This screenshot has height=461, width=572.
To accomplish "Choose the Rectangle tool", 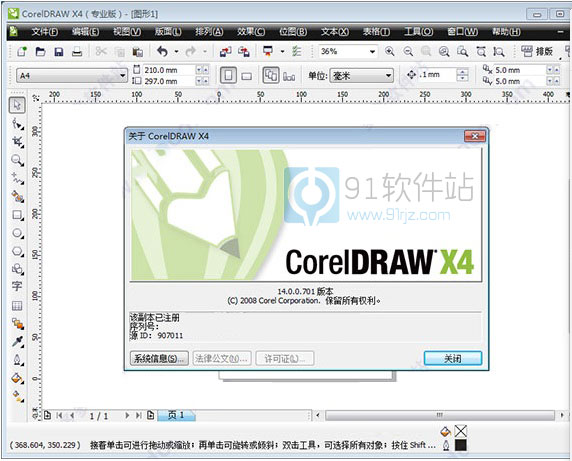I will point(17,215).
